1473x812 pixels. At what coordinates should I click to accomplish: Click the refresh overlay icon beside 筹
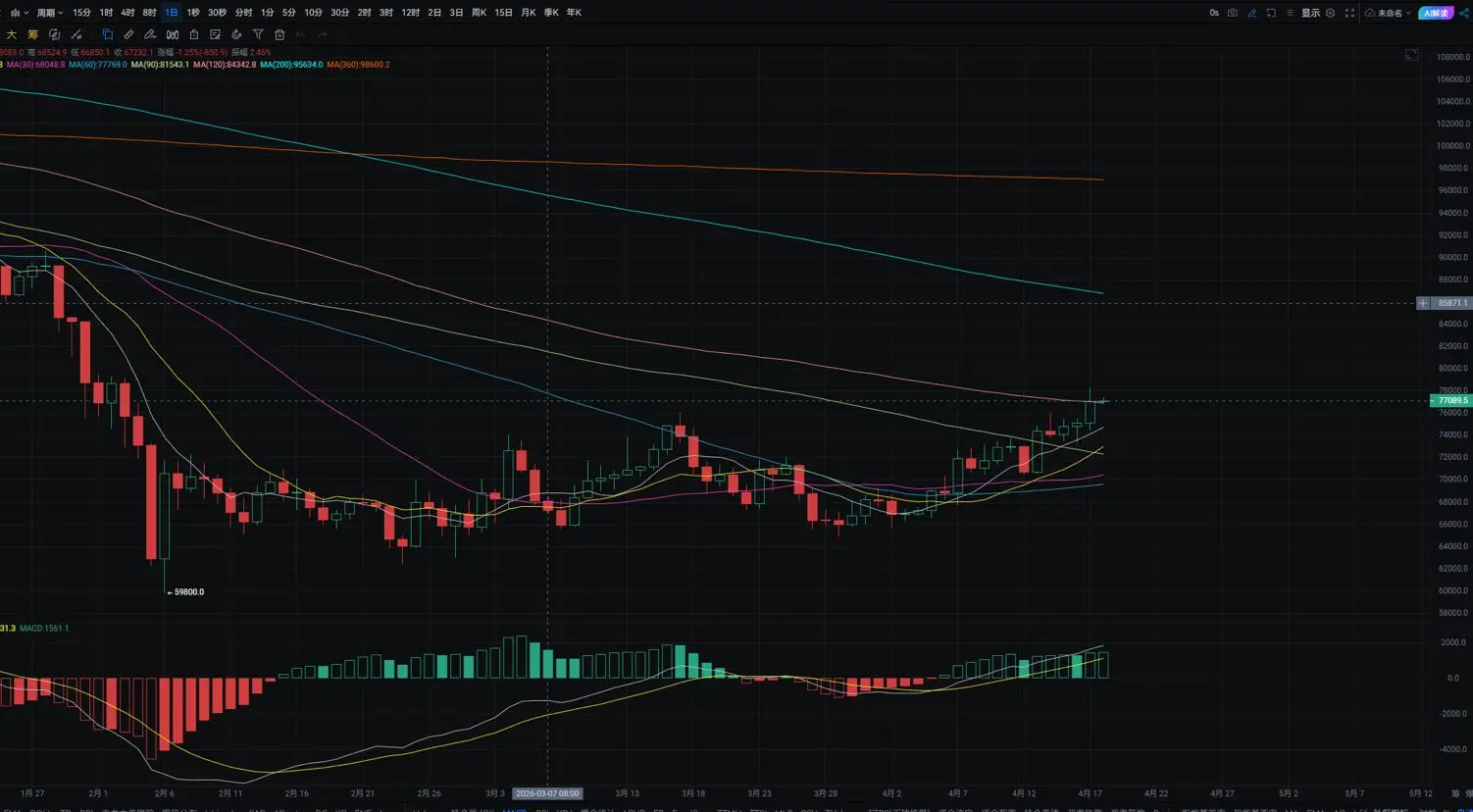click(54, 34)
